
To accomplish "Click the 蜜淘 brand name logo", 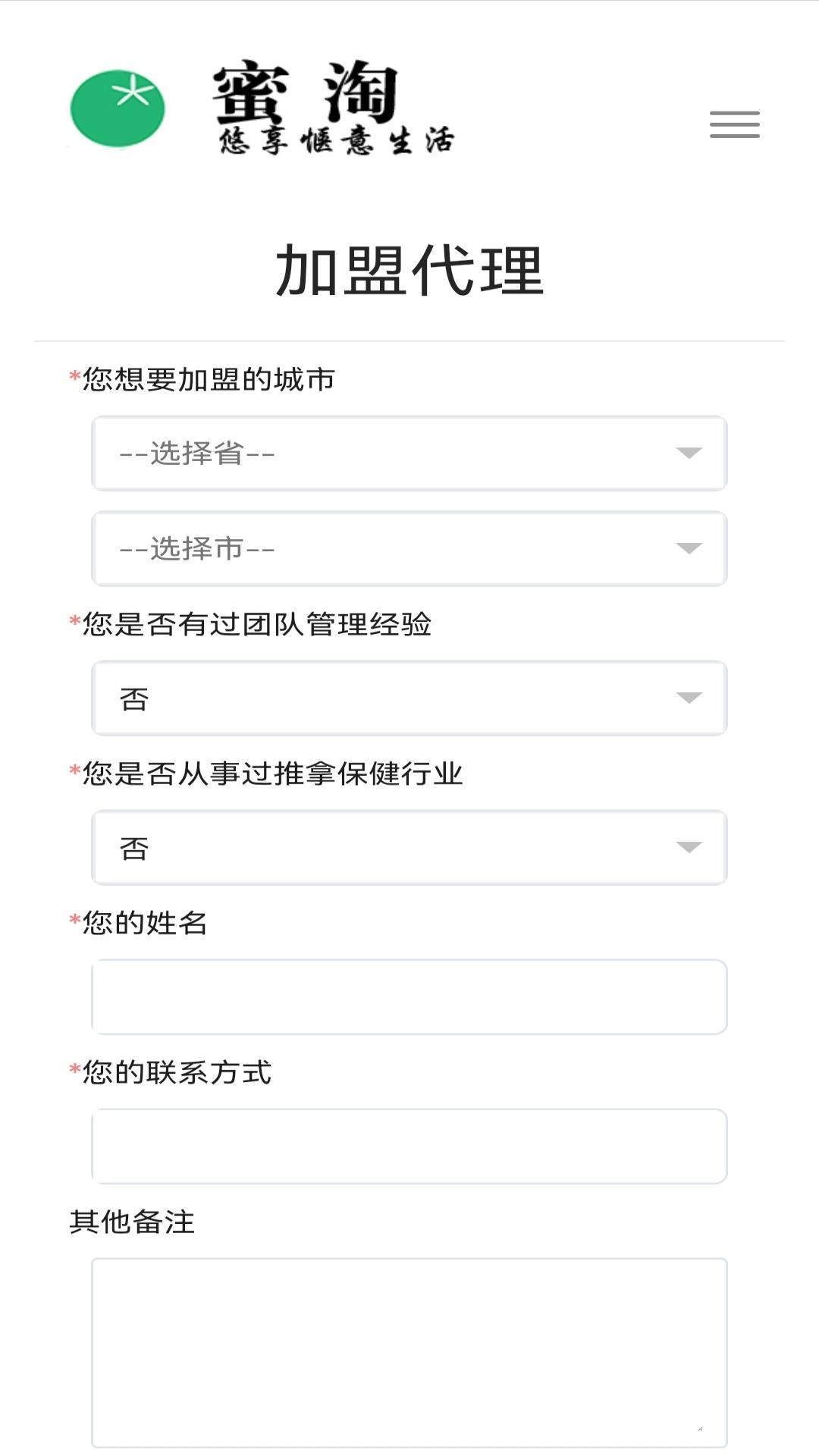I will coord(305,93).
